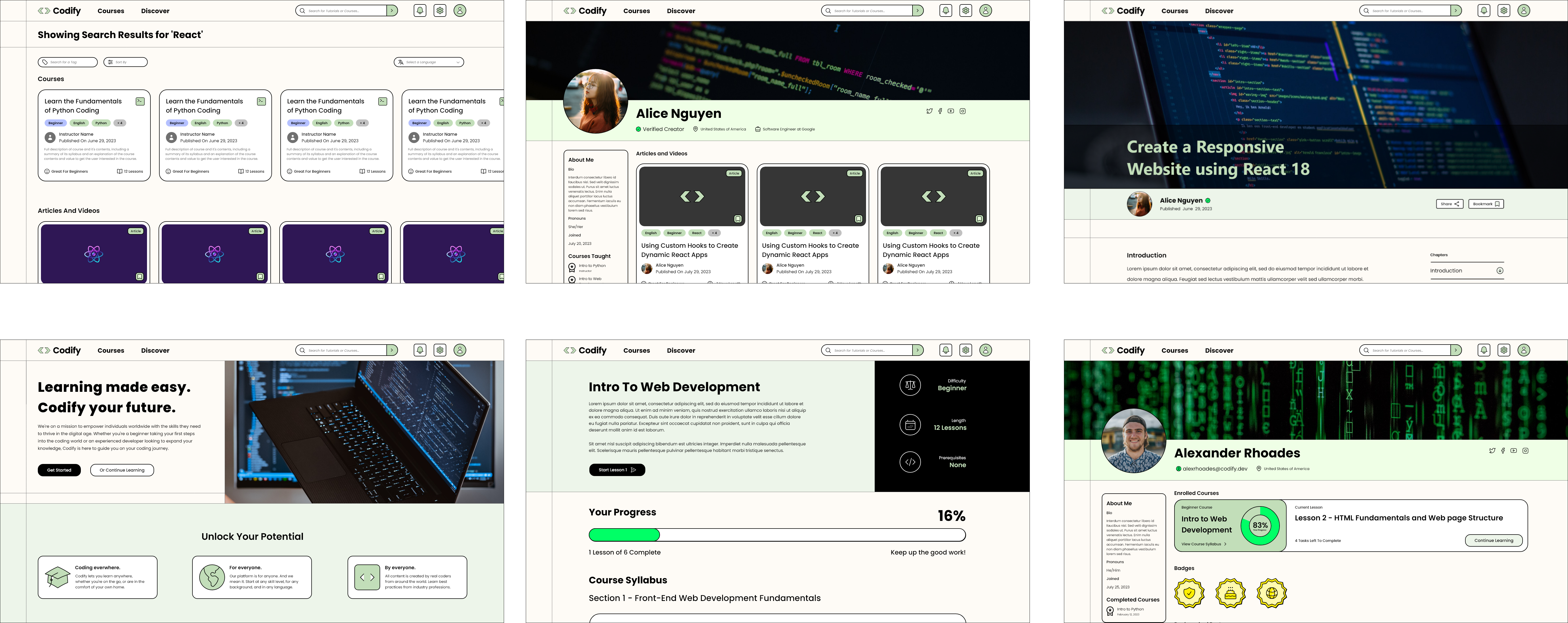Image resolution: width=1568 pixels, height=623 pixels.
Task: Click the Get Started button
Action: 59,470
